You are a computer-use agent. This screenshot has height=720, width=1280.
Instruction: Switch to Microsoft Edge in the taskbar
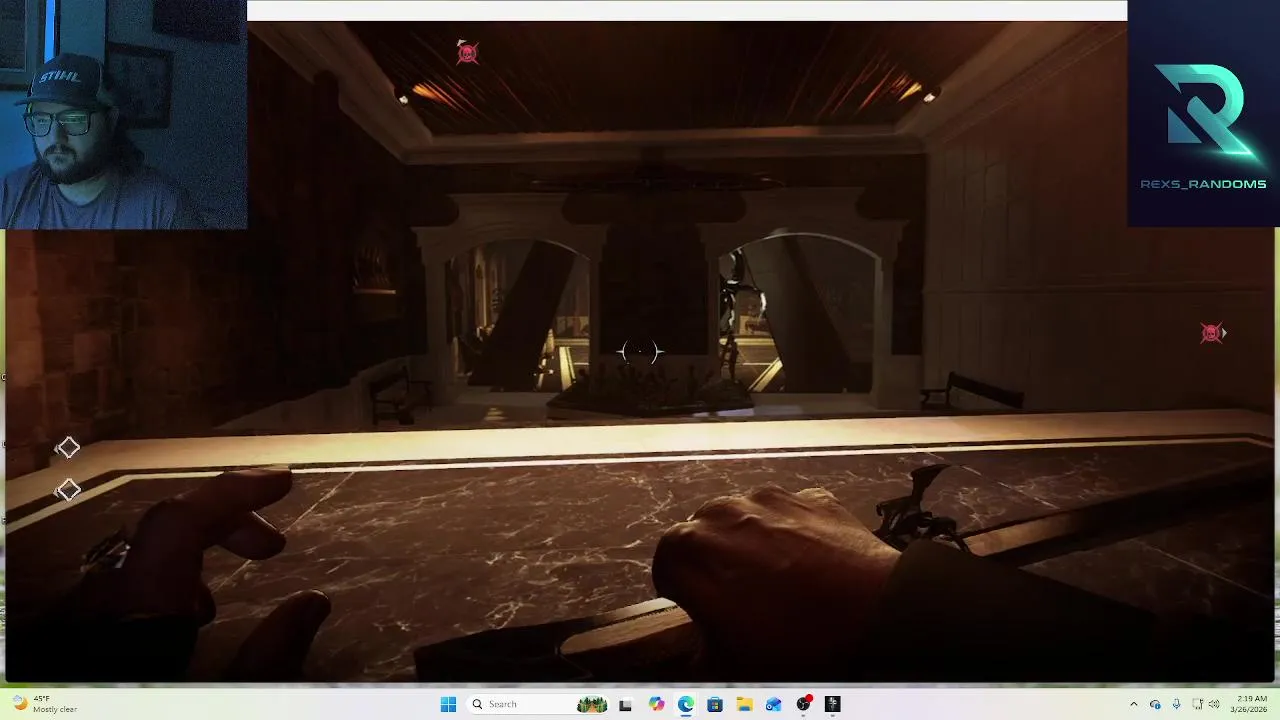[685, 704]
